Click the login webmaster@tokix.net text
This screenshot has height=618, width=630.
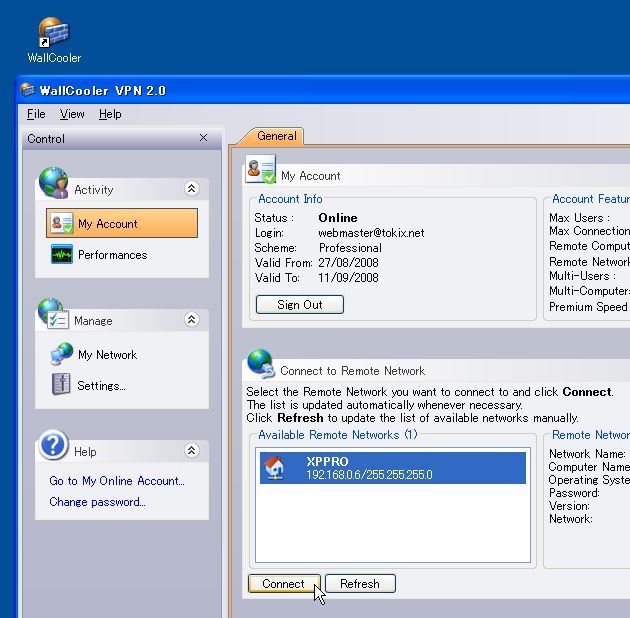[371, 233]
